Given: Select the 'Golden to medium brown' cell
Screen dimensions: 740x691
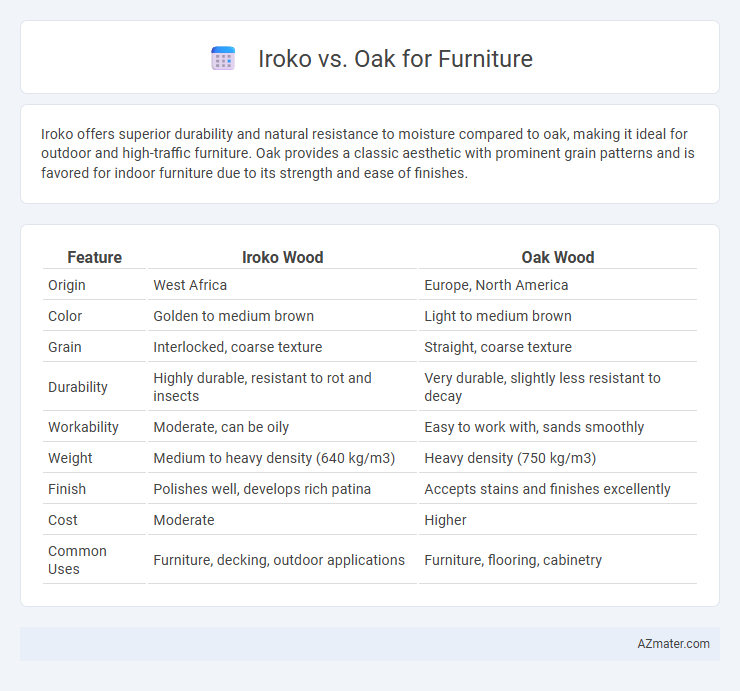Looking at the screenshot, I should click(233, 316).
